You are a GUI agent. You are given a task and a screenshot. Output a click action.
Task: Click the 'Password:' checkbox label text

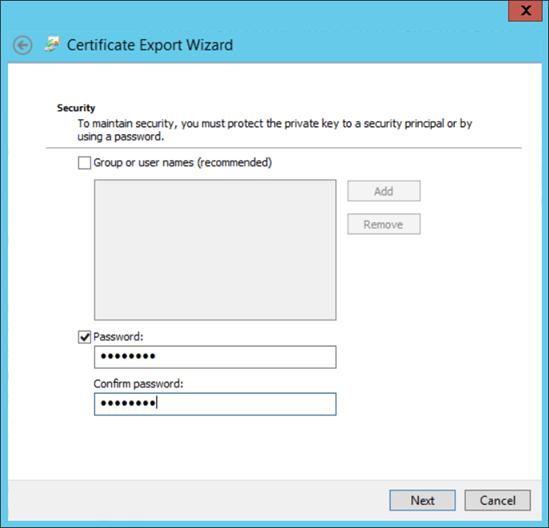click(x=118, y=337)
